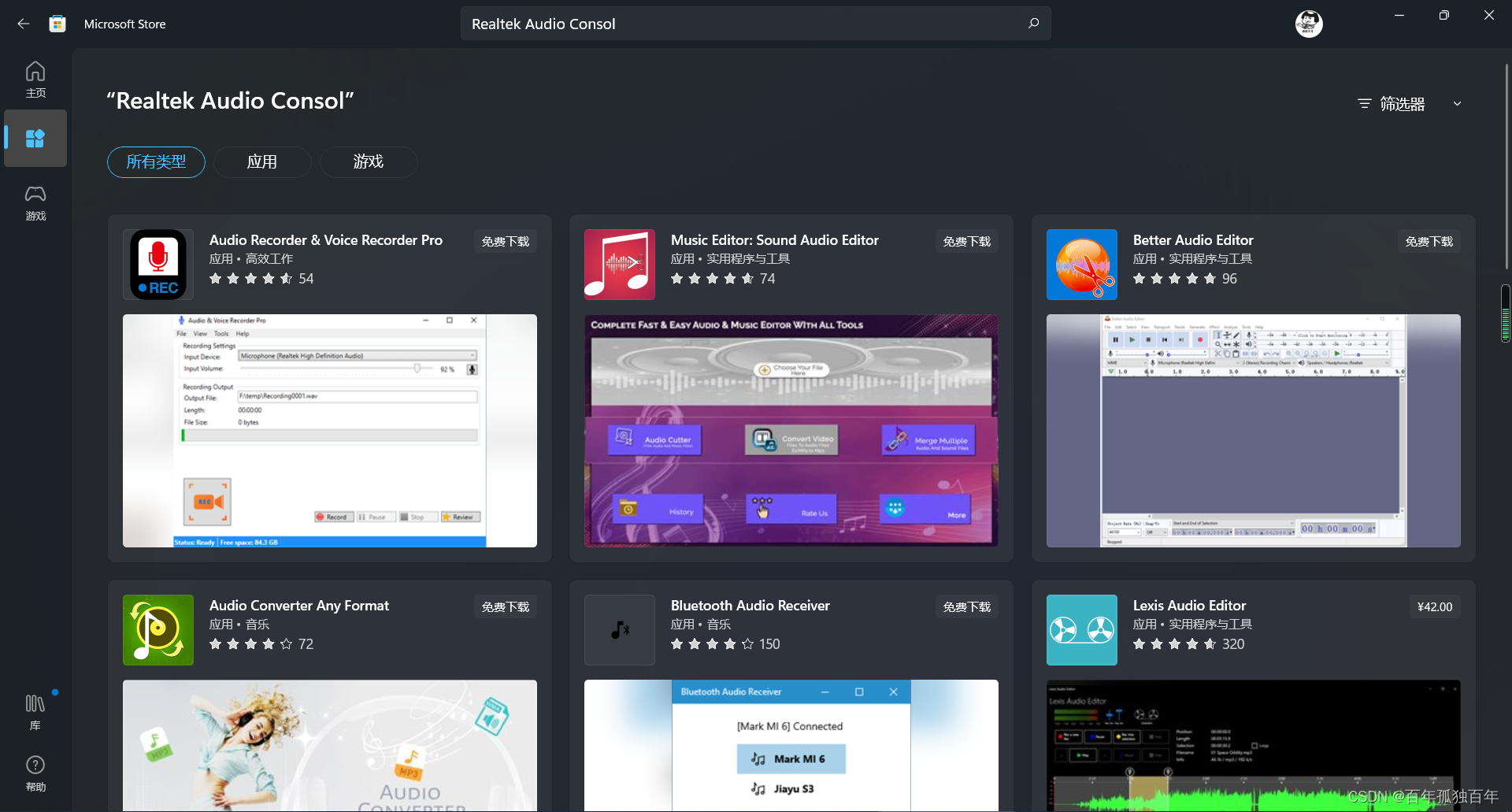Image resolution: width=1512 pixels, height=812 pixels.
Task: Click the Audio Recorder & Voice Recorder Pro title
Action: click(x=326, y=240)
